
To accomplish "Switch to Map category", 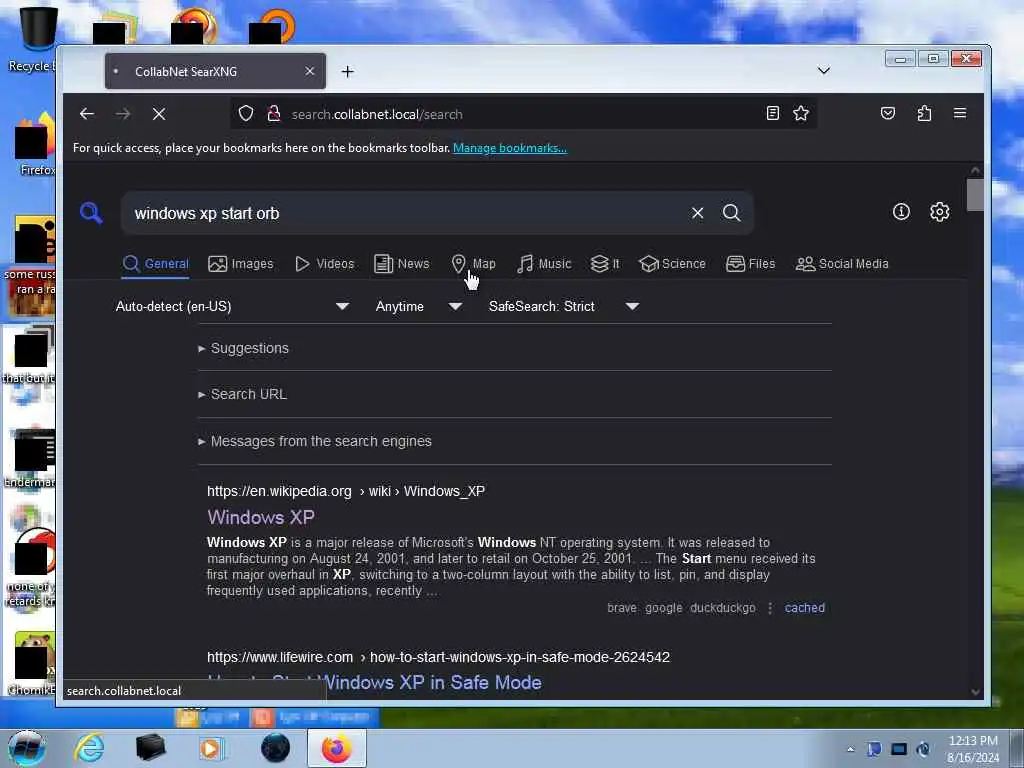I will click(473, 264).
